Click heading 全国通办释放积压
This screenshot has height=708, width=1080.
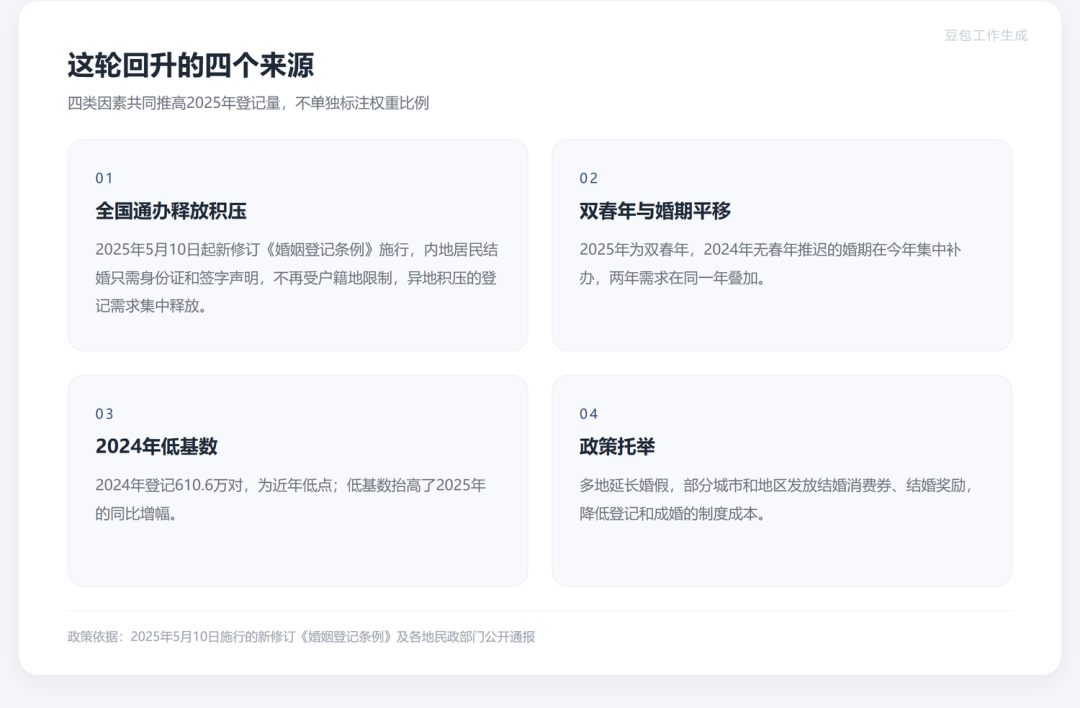click(171, 211)
